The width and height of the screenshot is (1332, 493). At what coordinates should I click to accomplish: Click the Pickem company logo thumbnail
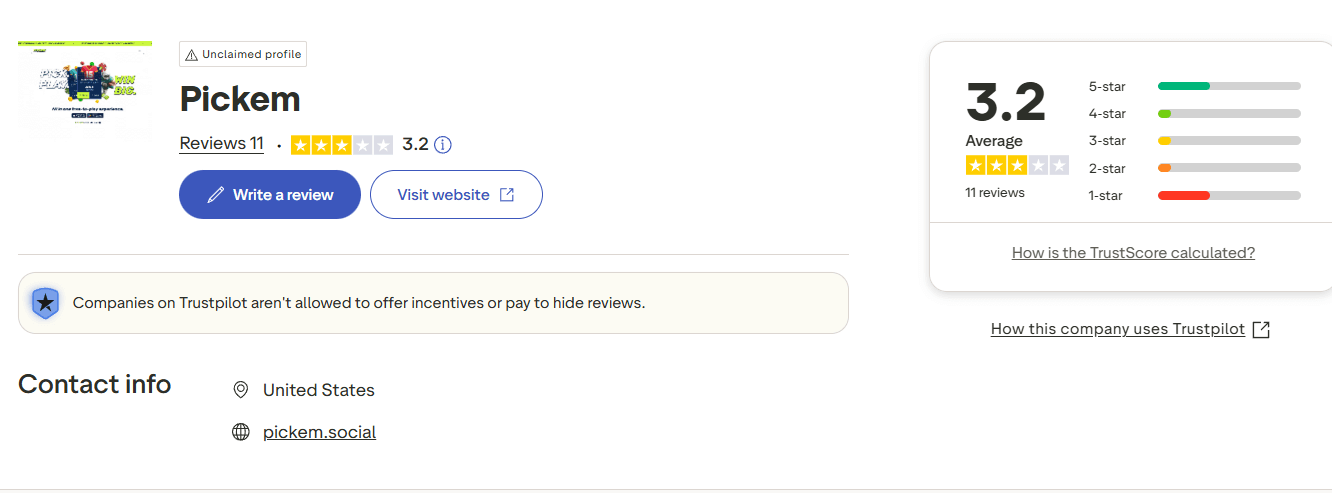pos(85,84)
